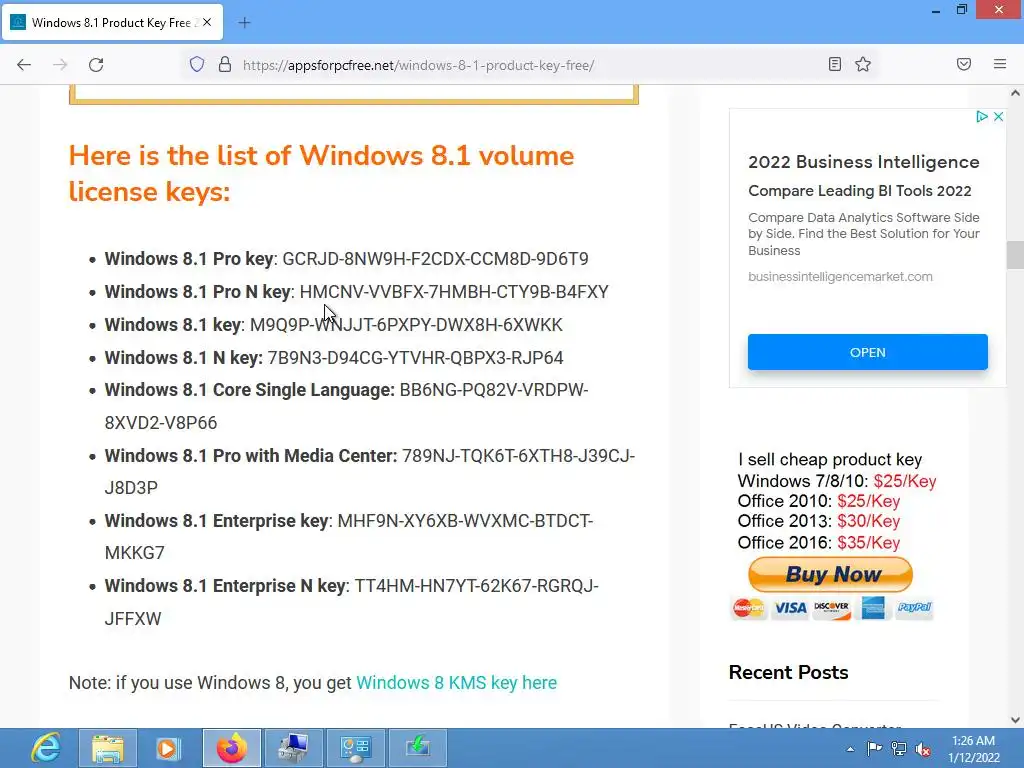This screenshot has height=768, width=1024.
Task: Click the OPEN ad button
Action: click(867, 353)
